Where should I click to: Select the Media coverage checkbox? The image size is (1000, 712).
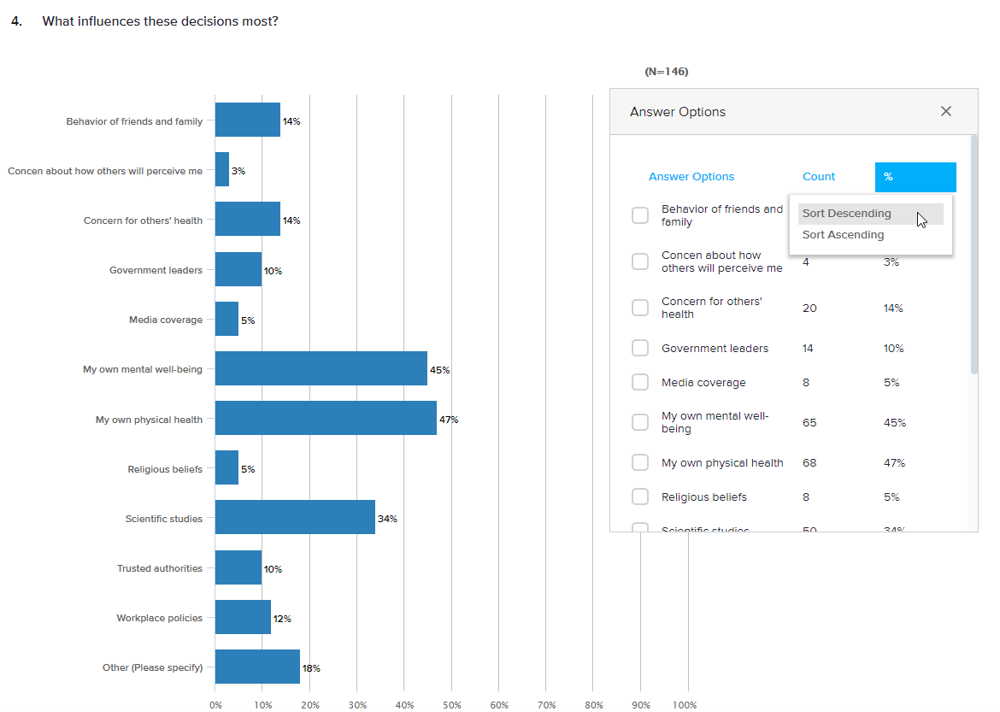(x=640, y=382)
